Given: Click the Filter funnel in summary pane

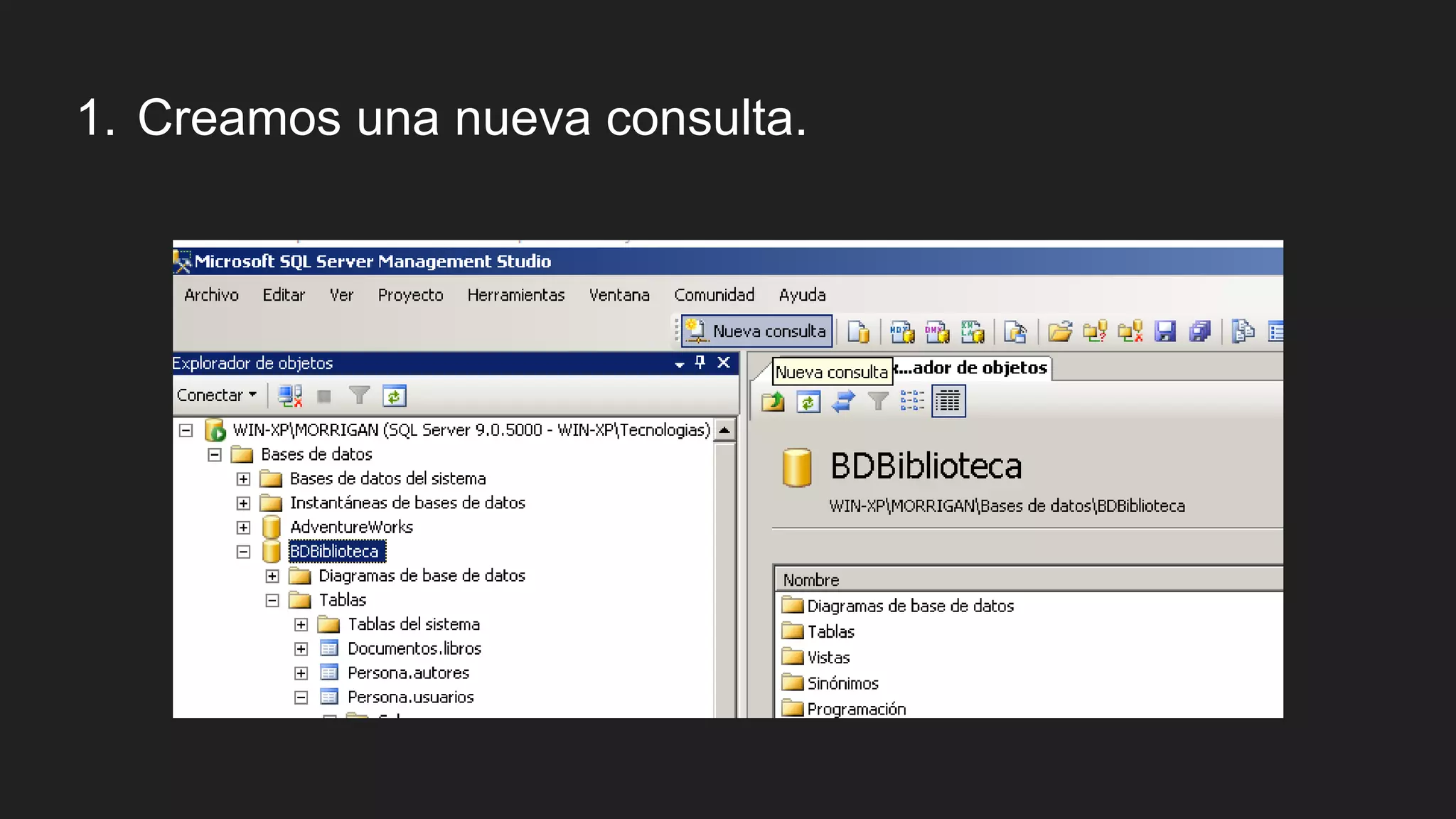Looking at the screenshot, I should tap(879, 402).
